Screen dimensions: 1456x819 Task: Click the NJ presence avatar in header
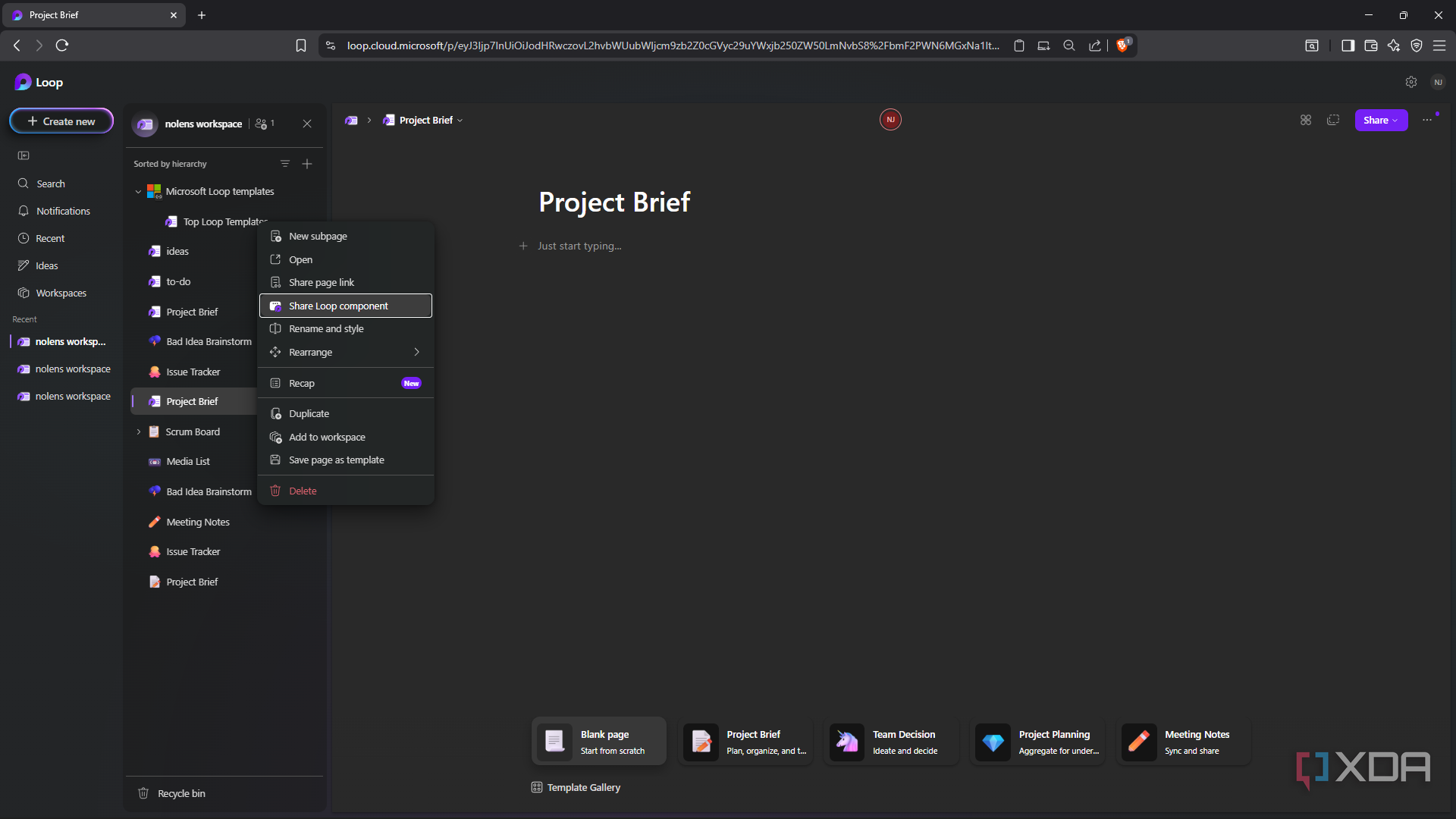tap(890, 120)
